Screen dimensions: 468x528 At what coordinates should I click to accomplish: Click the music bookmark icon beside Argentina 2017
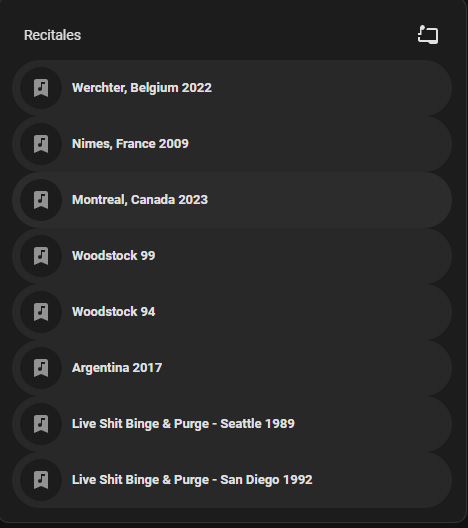coord(41,368)
